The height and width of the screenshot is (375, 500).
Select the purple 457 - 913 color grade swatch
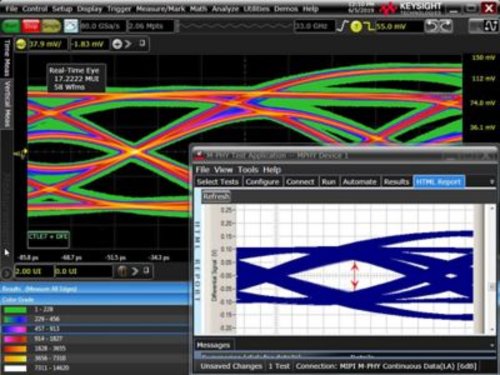tap(15, 329)
